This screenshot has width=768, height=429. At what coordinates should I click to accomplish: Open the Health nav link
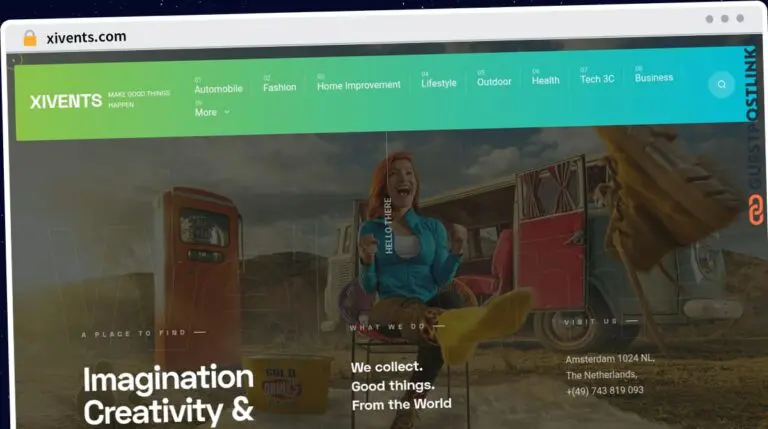tap(545, 80)
